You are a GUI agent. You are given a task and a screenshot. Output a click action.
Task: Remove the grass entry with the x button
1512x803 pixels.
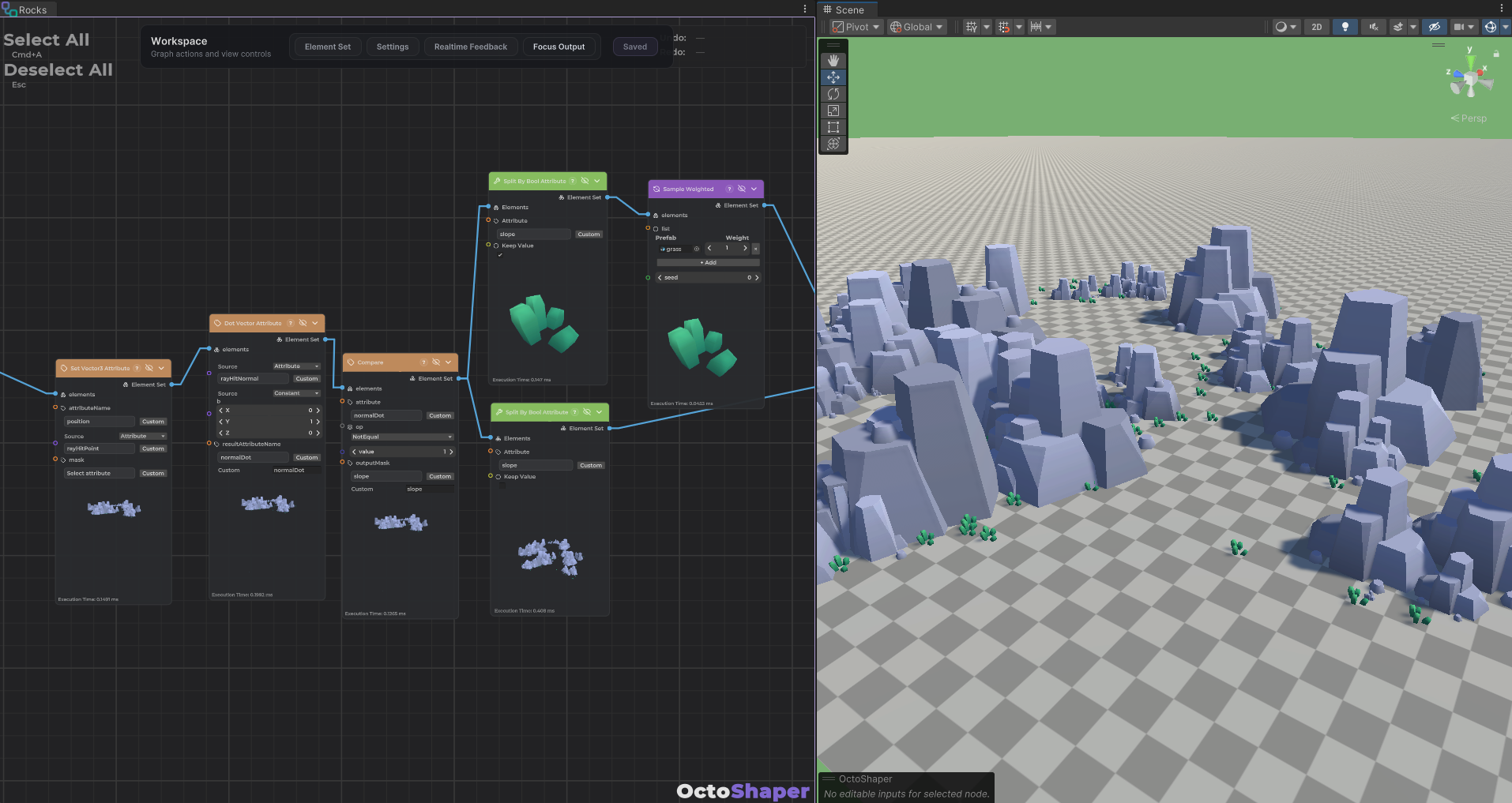coord(755,249)
